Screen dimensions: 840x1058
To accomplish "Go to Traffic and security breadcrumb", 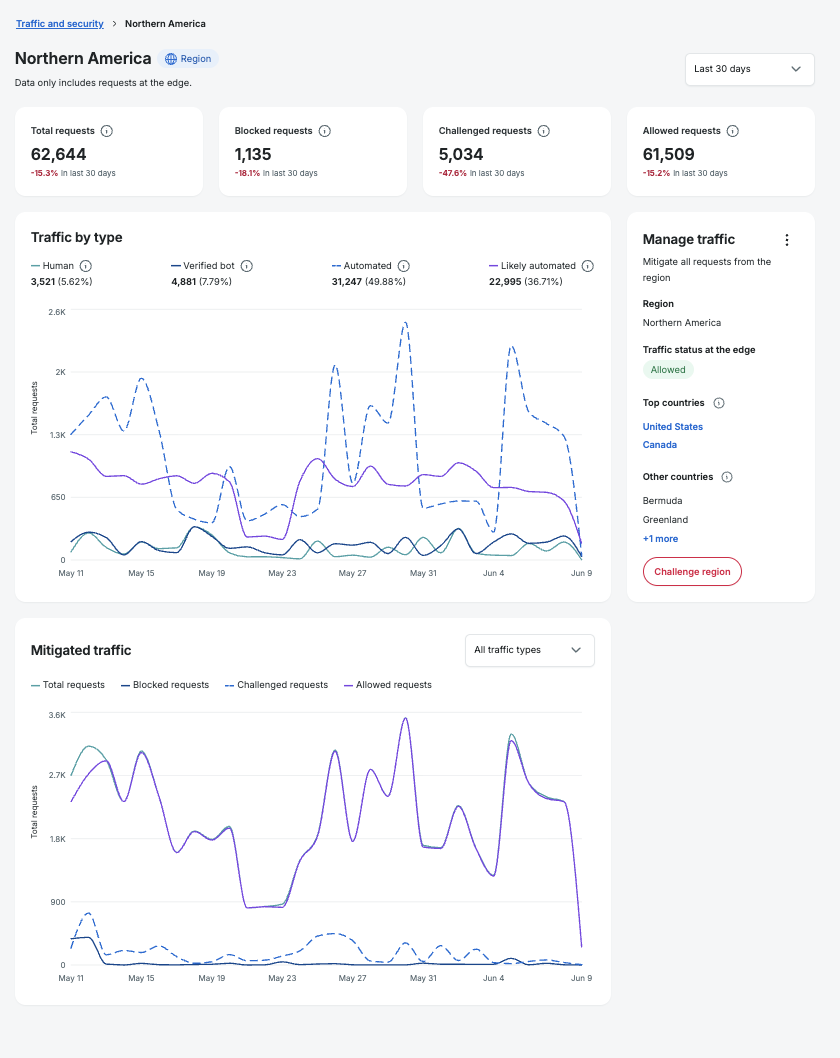I will (60, 24).
